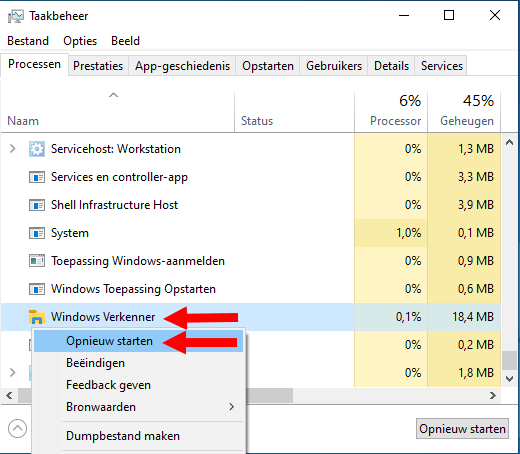Select the System process name
The image size is (520, 454).
click(x=70, y=233)
